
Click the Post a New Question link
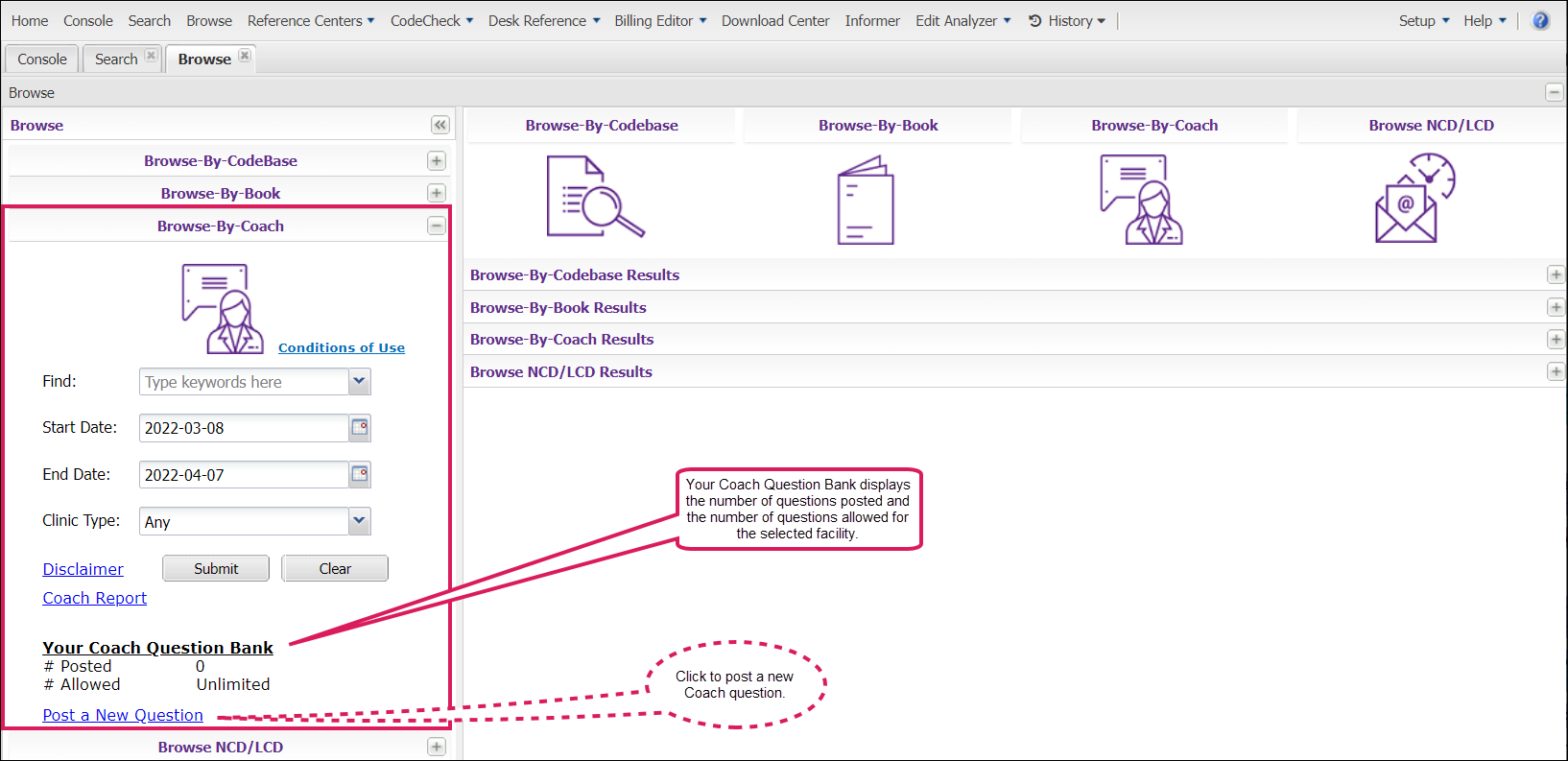tap(123, 715)
